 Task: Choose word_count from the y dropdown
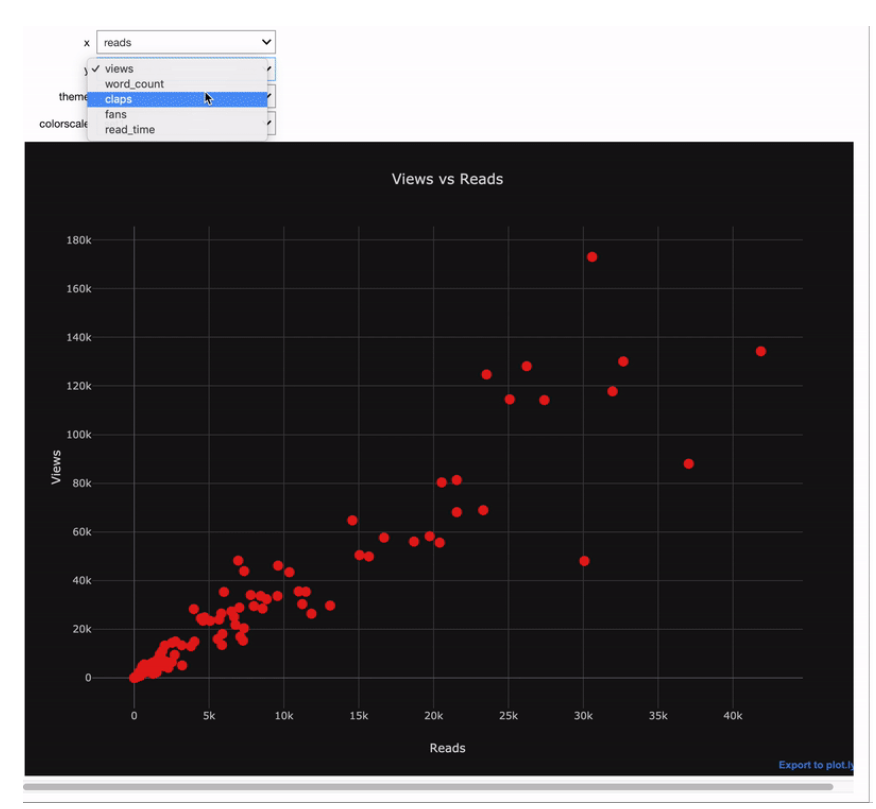177,84
